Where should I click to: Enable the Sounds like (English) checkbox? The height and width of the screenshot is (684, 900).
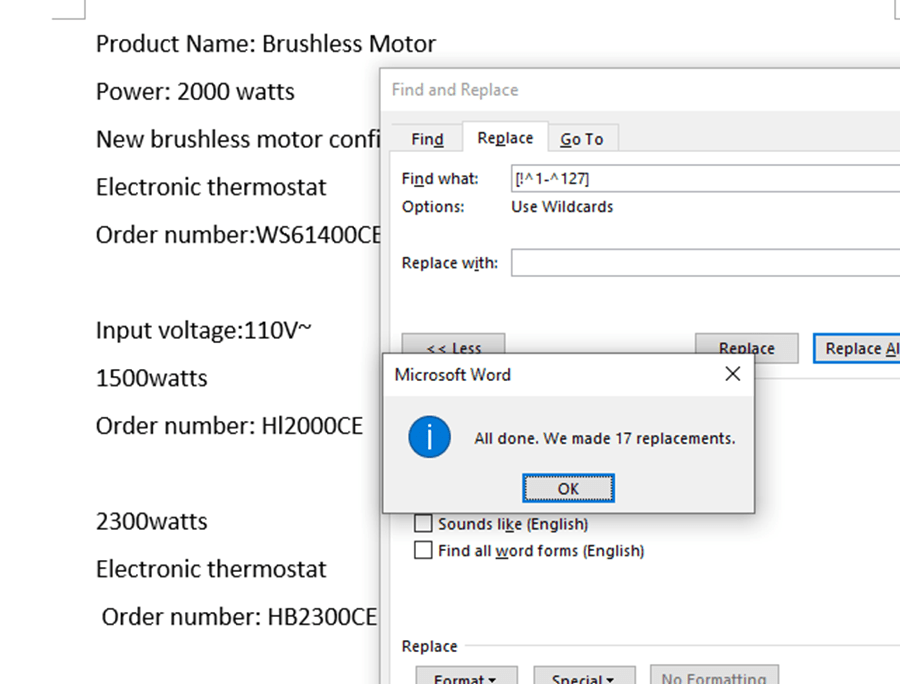click(x=424, y=524)
